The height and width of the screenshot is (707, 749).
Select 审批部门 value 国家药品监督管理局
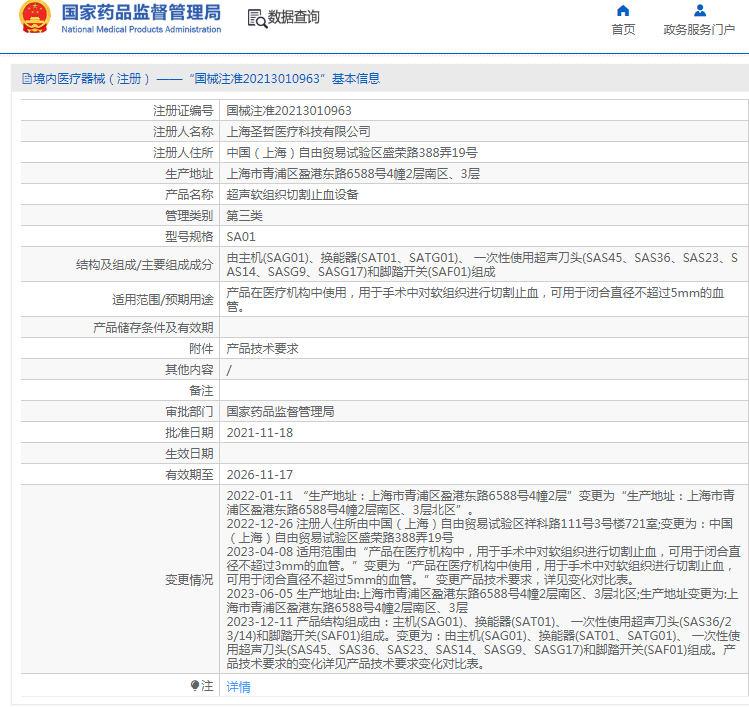pos(280,412)
